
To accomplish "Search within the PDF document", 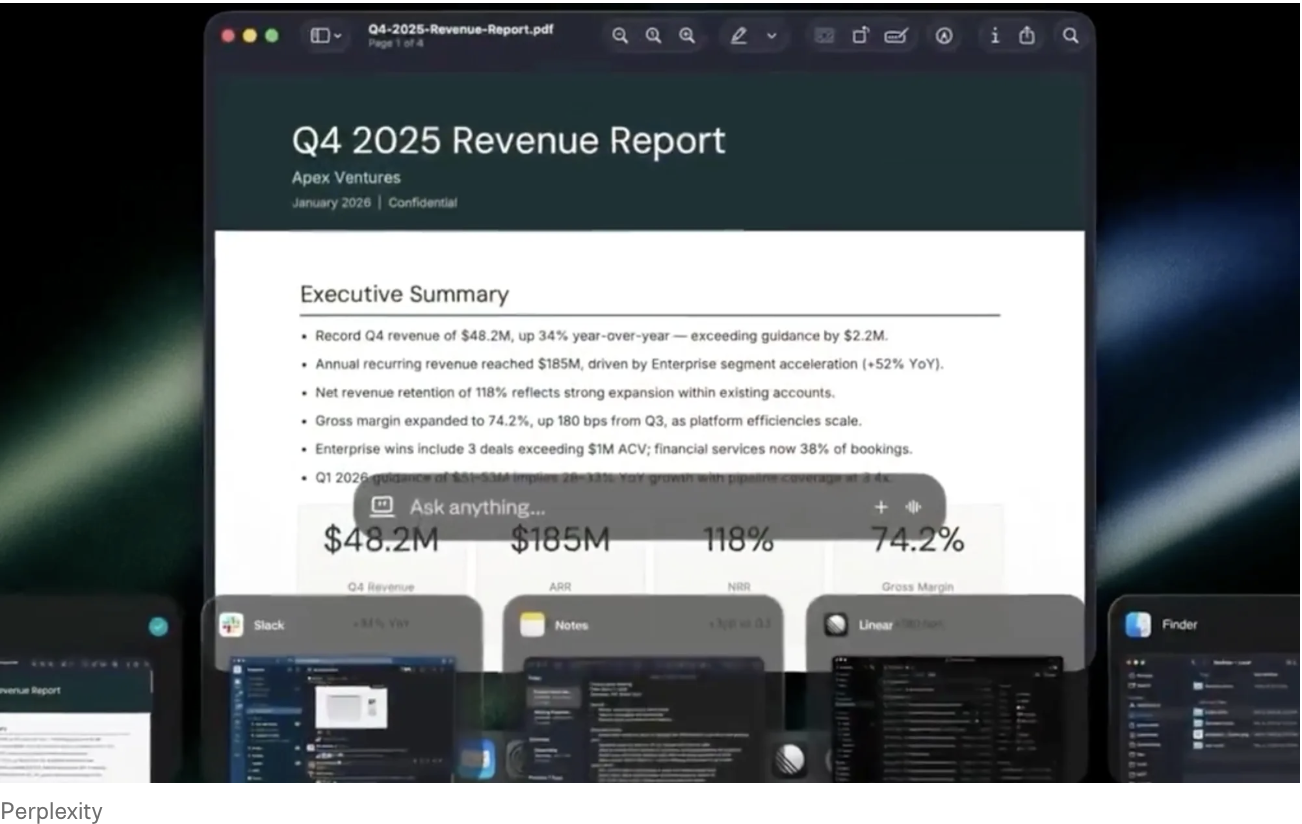I will 1070,36.
